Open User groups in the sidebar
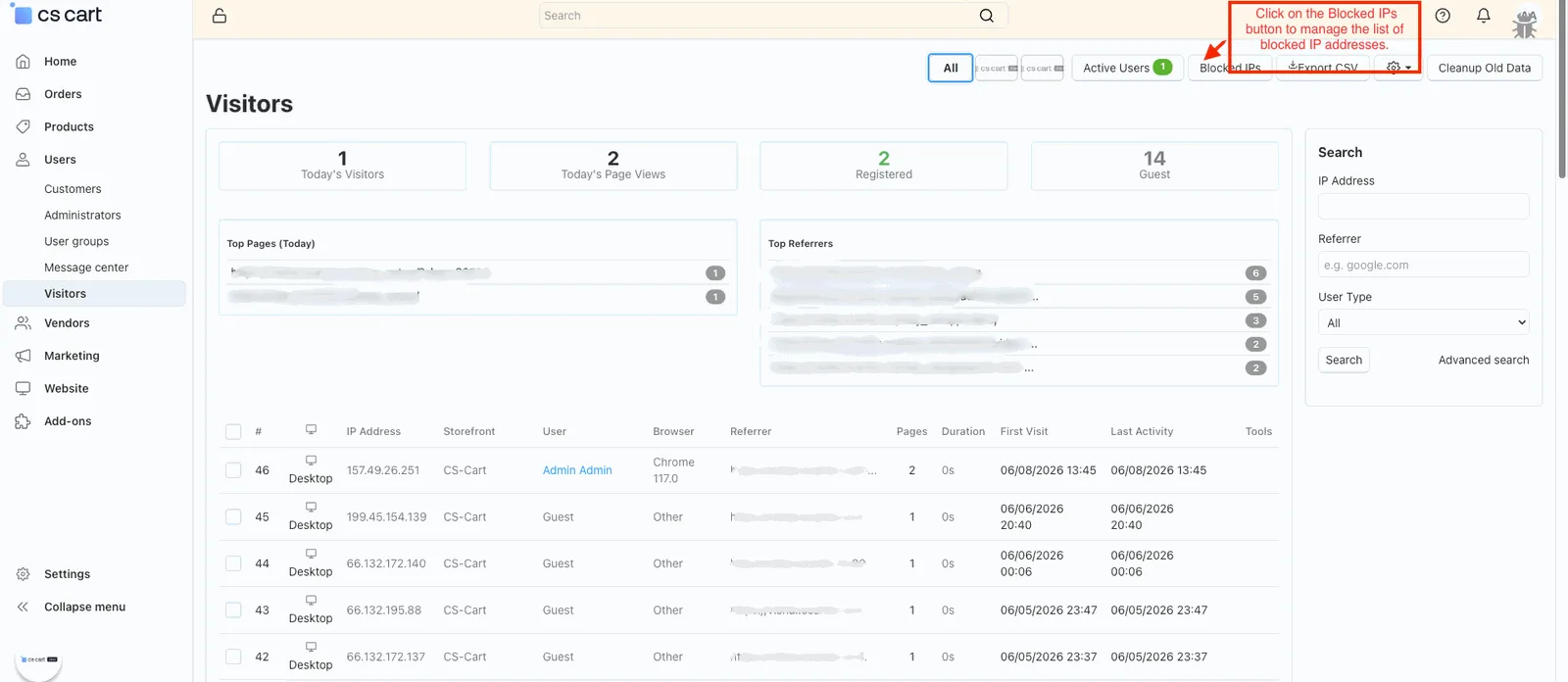 pos(76,242)
